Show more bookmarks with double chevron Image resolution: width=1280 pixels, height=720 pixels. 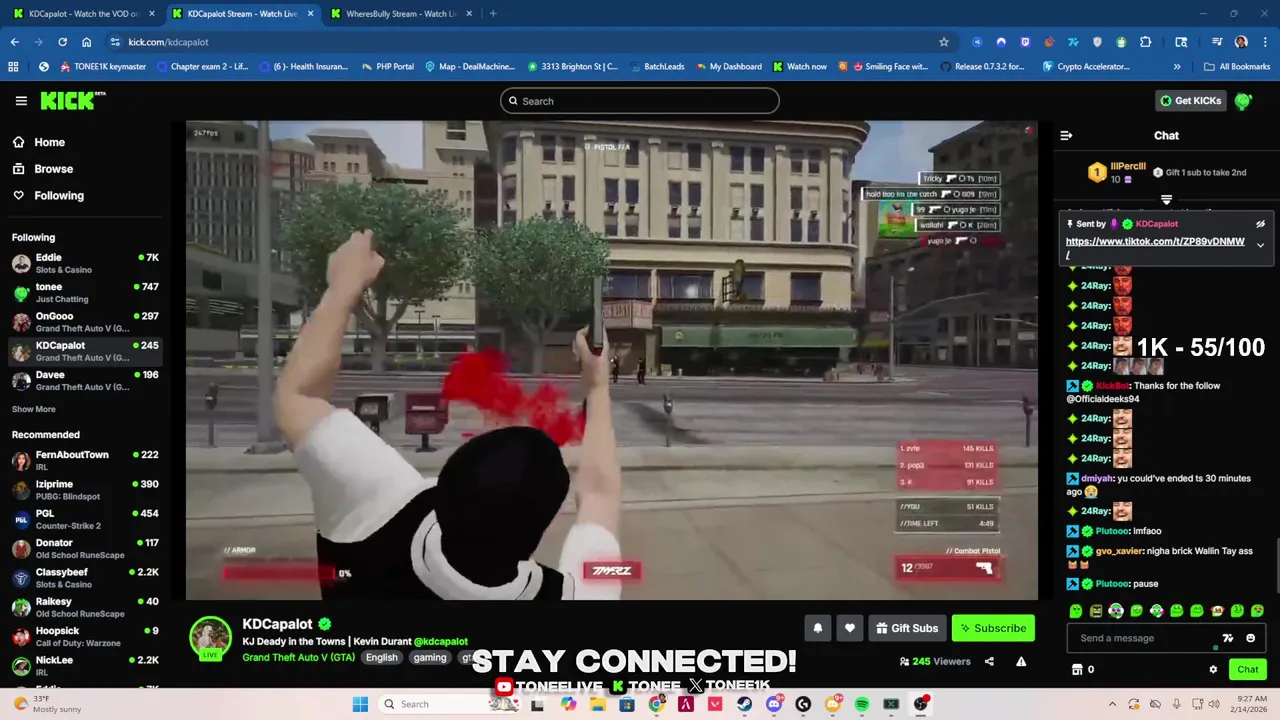[1177, 67]
